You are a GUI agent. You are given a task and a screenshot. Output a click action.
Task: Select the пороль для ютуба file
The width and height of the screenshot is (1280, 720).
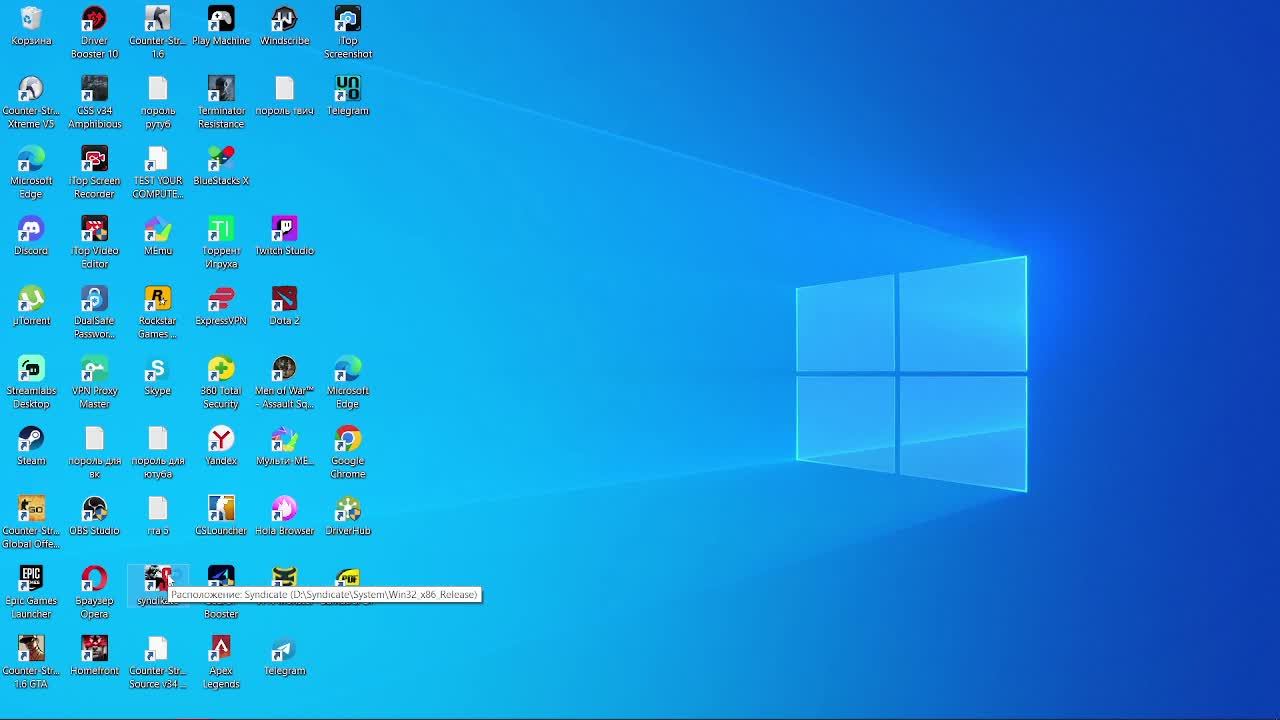(x=157, y=452)
